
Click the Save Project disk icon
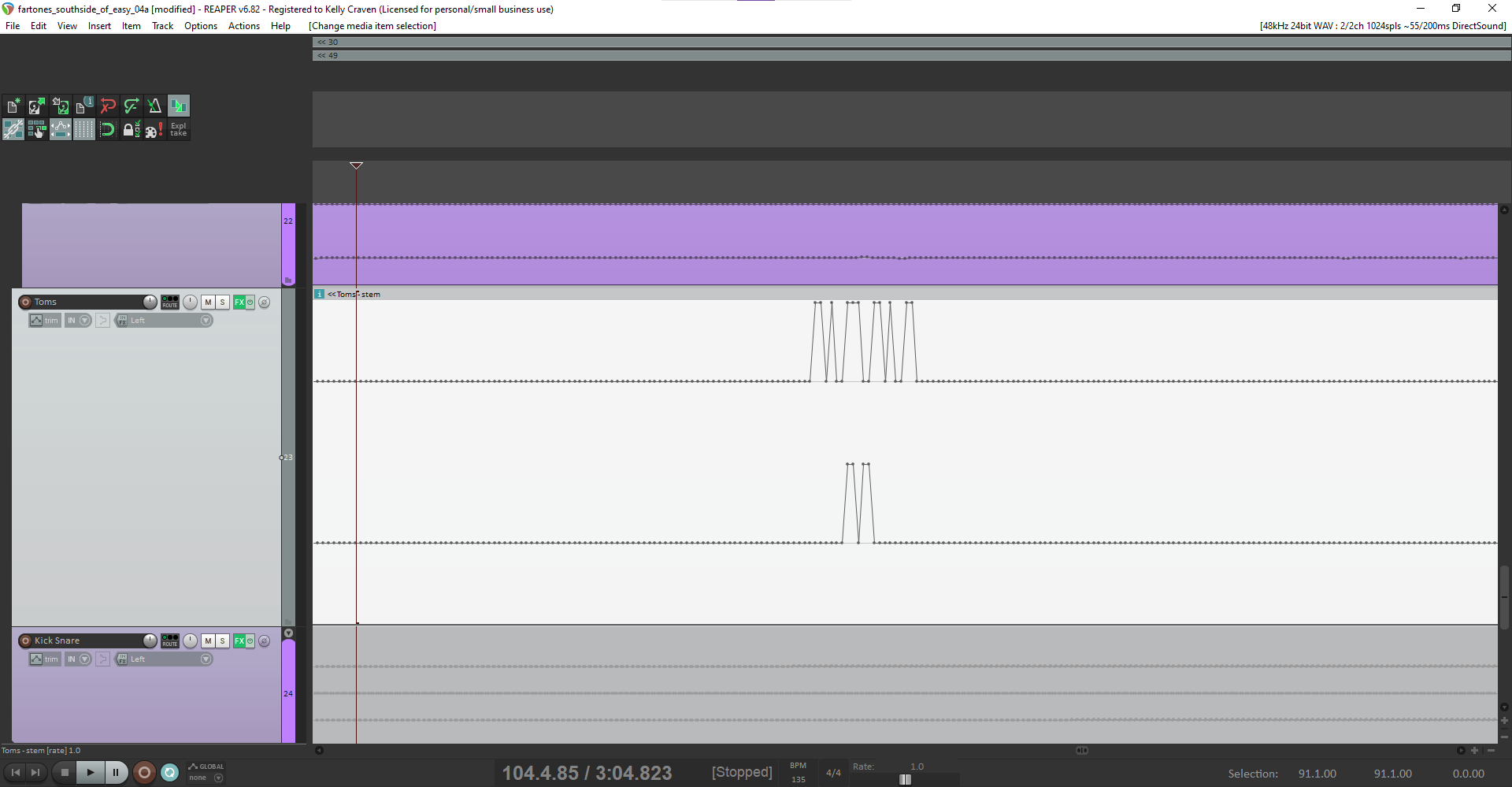(61, 106)
